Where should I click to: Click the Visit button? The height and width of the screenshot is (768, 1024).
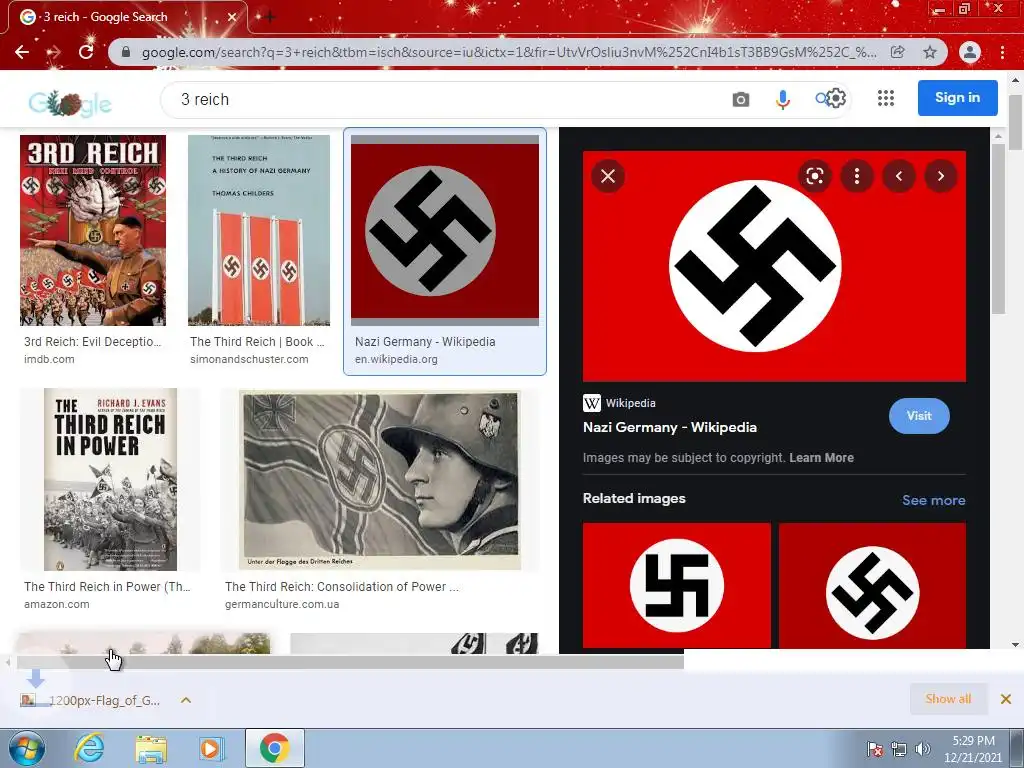point(919,416)
